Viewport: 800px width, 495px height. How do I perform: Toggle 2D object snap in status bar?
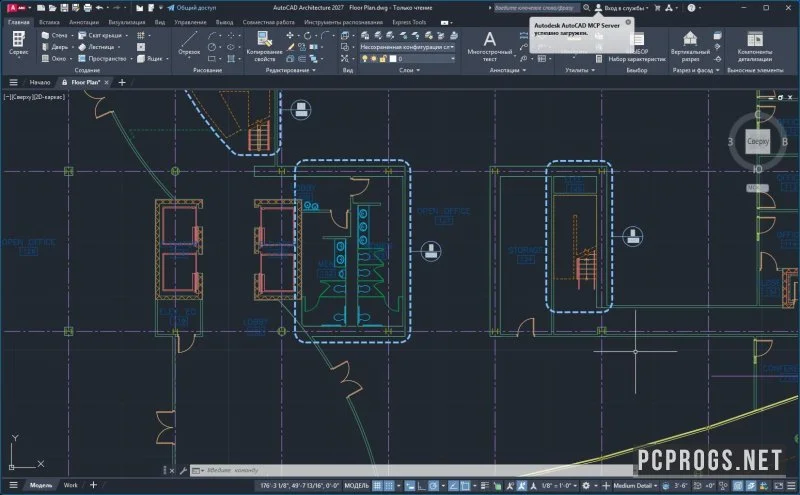pos(465,485)
